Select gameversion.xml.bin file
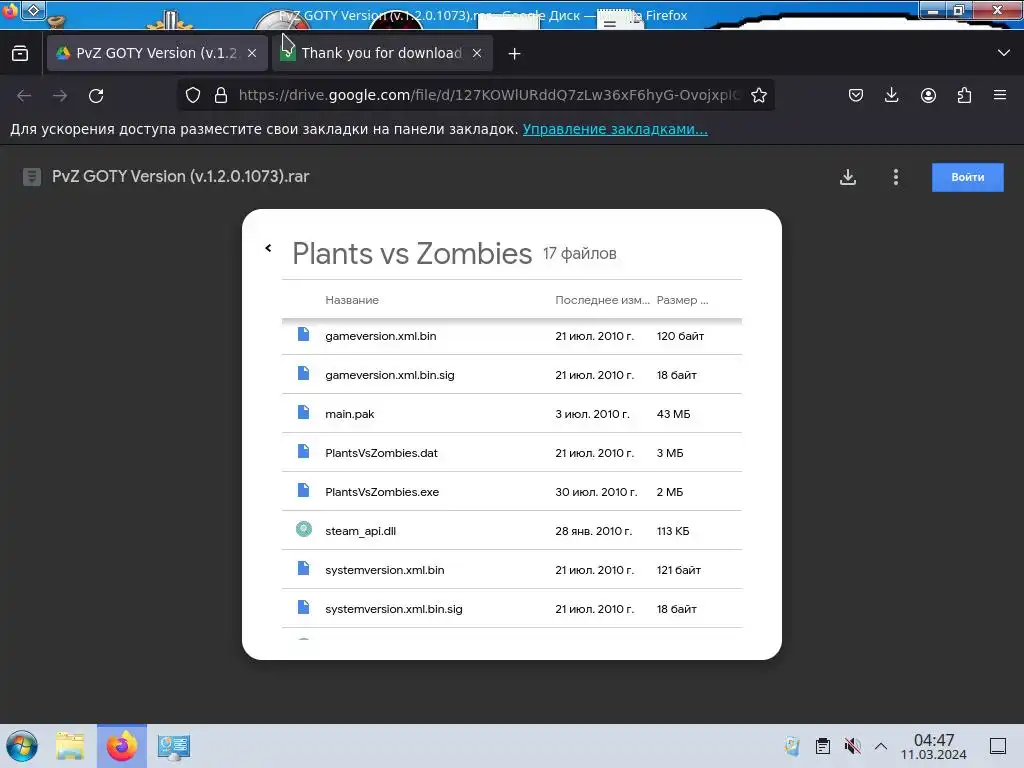Screen dimensions: 1024x768 pos(512,336)
